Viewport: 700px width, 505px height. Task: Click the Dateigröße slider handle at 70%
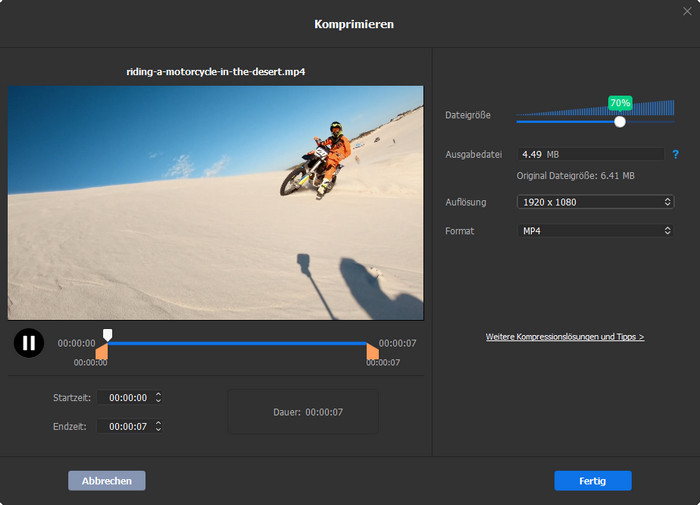tap(620, 121)
